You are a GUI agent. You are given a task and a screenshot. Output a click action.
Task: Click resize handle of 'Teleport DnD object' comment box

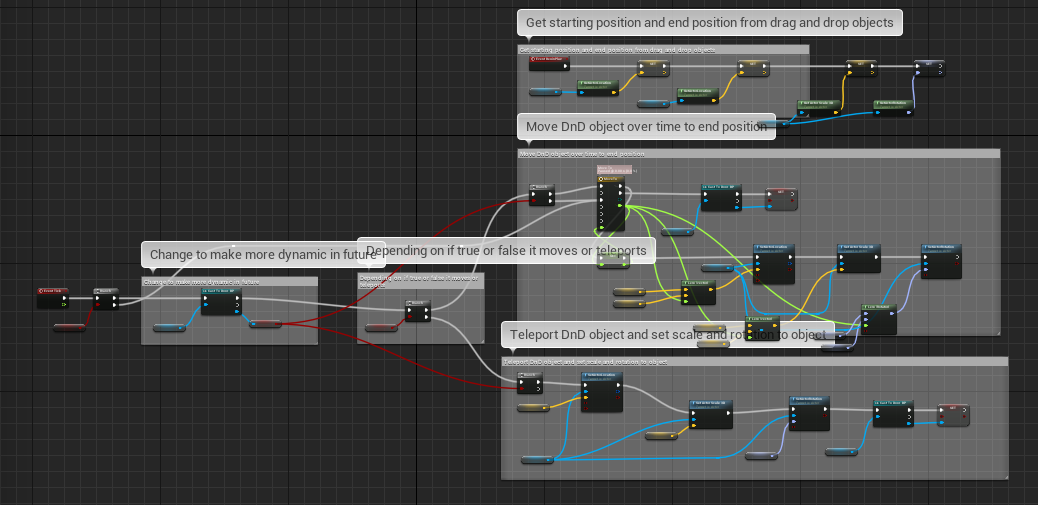pos(1004,475)
